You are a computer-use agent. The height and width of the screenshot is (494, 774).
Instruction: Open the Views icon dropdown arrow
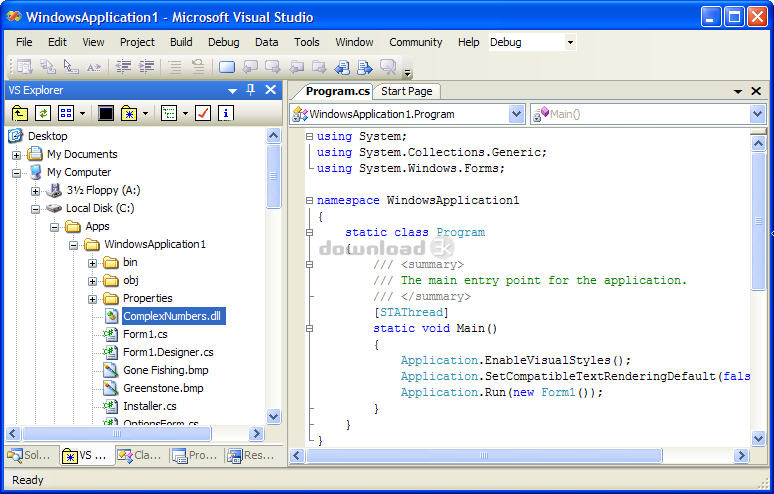(82, 114)
